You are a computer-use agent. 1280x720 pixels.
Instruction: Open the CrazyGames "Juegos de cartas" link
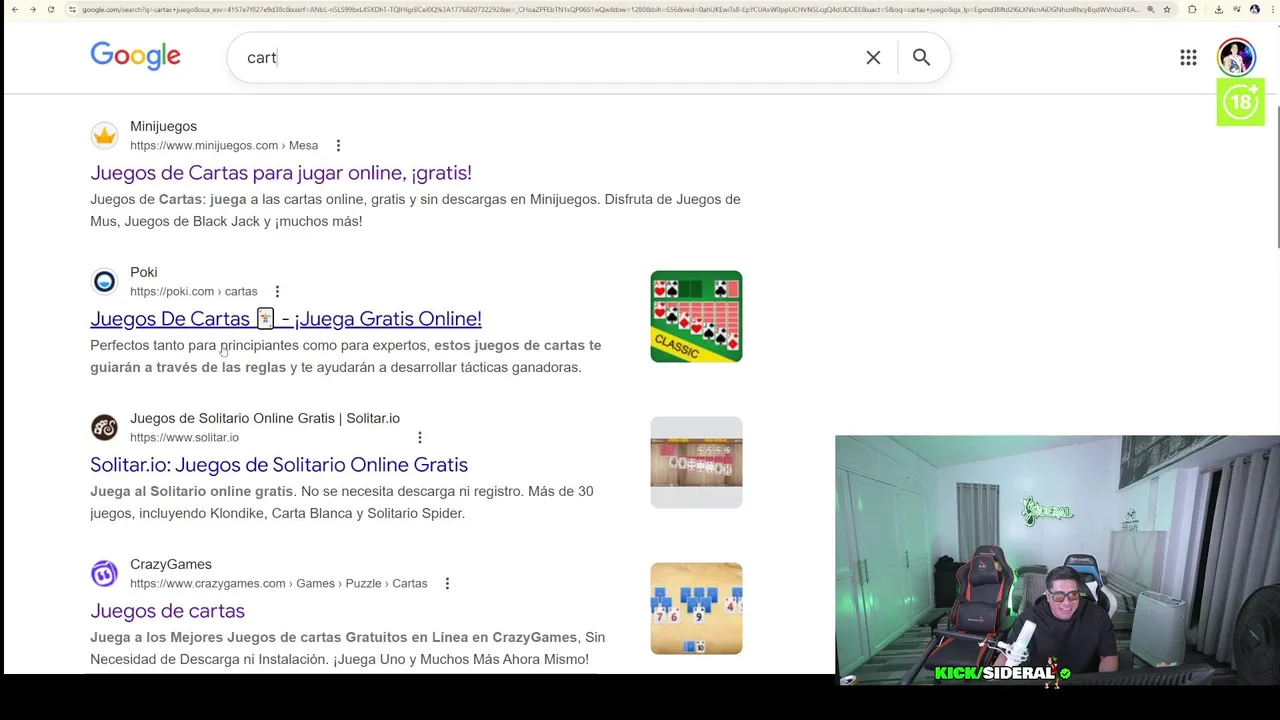click(167, 611)
